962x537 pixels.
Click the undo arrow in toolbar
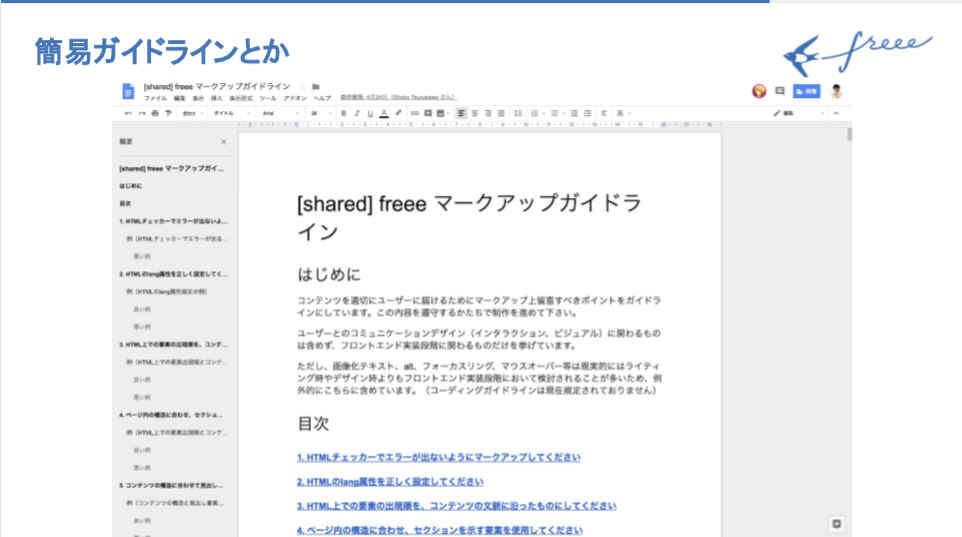(128, 113)
